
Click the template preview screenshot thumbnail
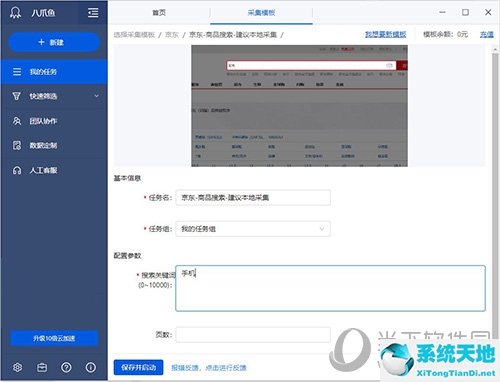(299, 106)
